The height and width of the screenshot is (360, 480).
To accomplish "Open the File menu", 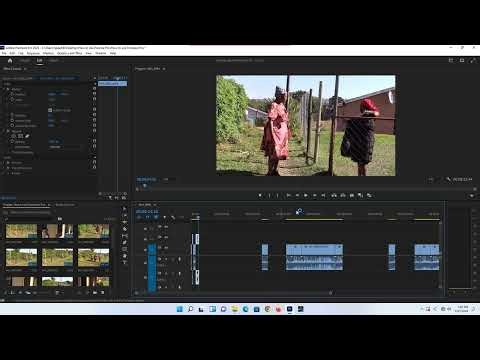I will click(4, 53).
